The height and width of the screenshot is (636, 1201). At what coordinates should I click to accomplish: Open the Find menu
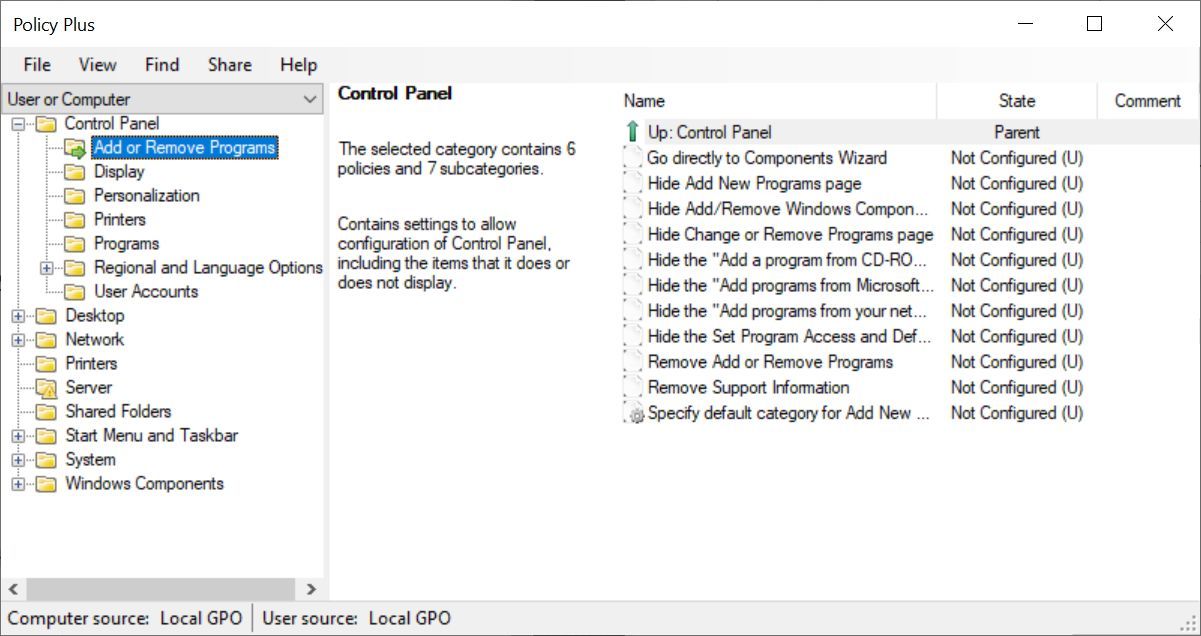(161, 64)
